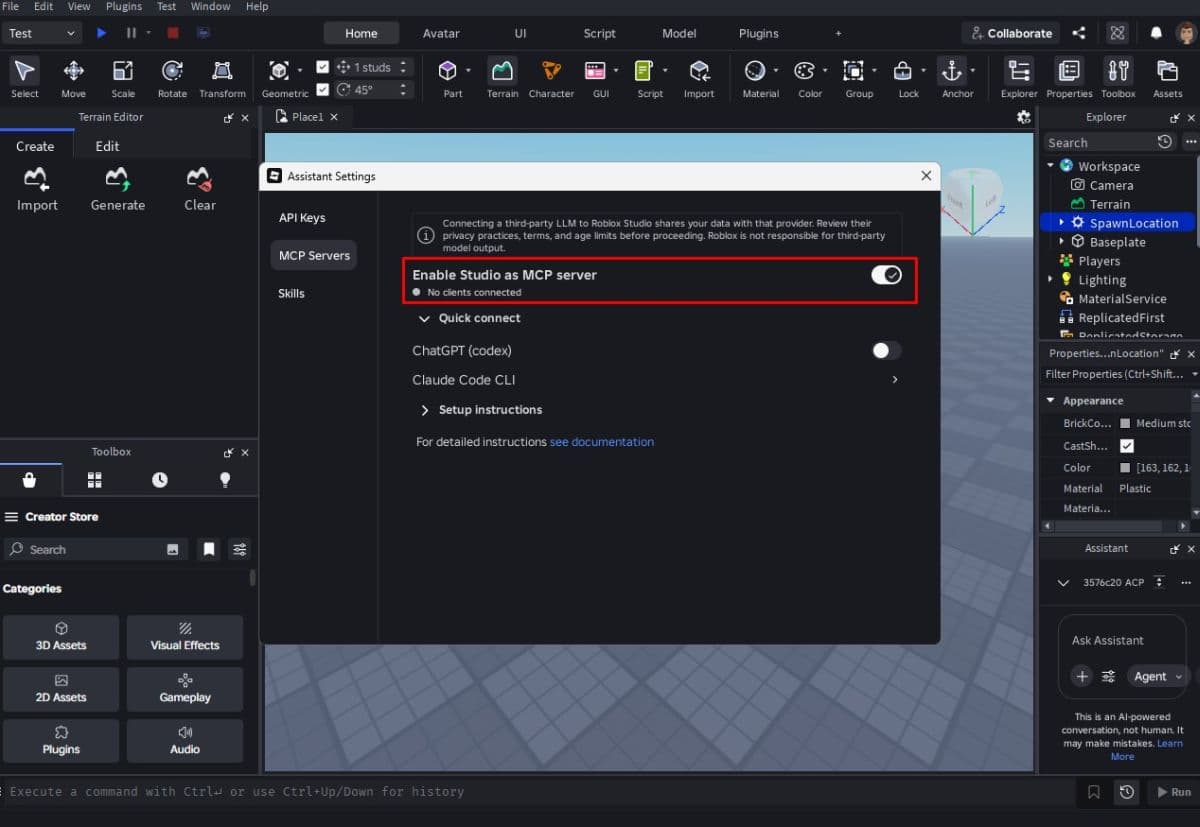Viewport: 1200px width, 827px height.
Task: Switch to the Avatar ribbon tab
Action: (x=441, y=33)
